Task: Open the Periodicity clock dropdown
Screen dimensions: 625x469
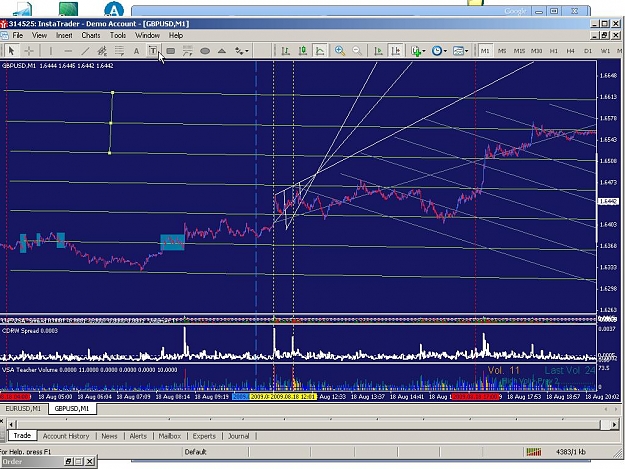Action: (439, 51)
